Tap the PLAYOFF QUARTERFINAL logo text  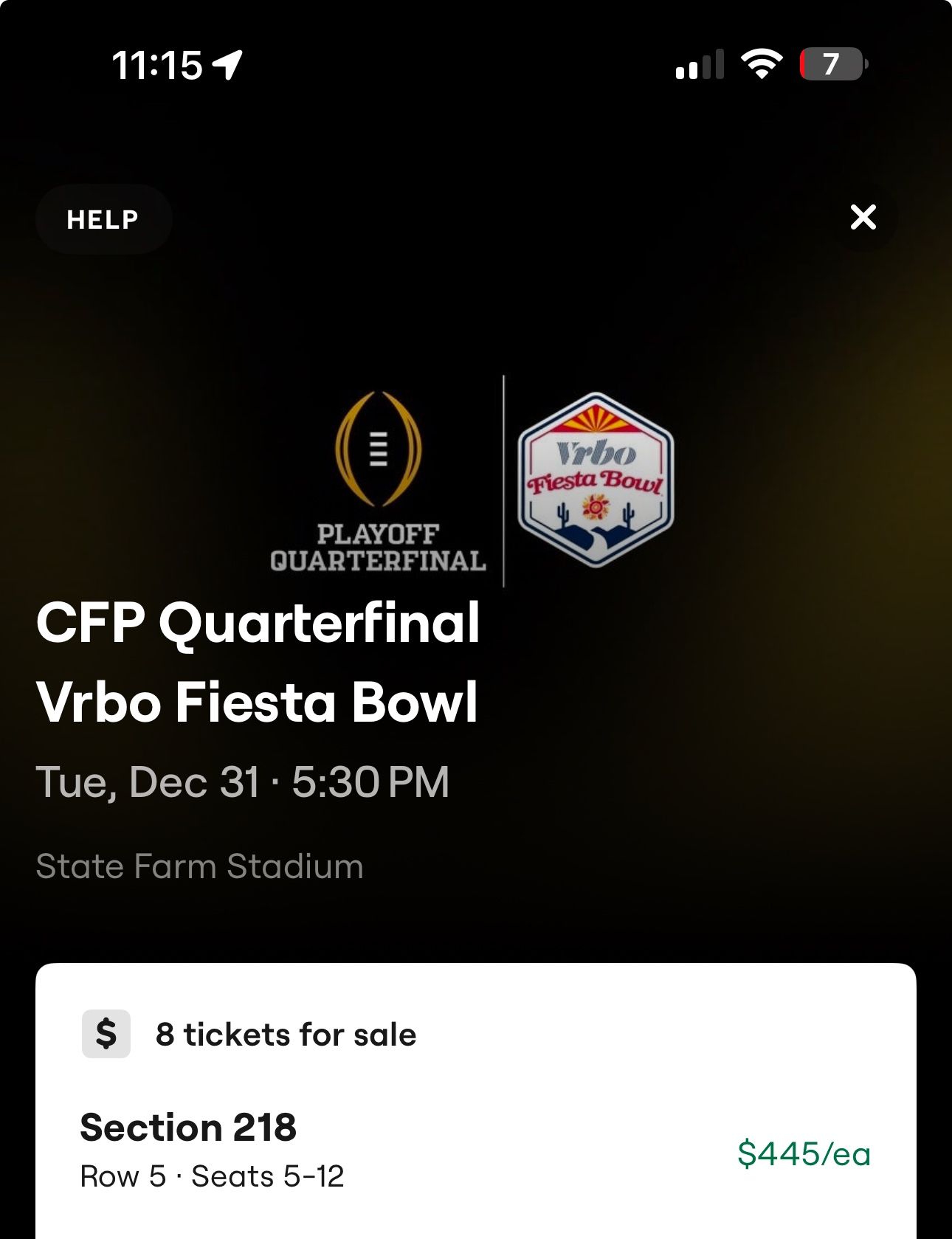click(x=378, y=548)
